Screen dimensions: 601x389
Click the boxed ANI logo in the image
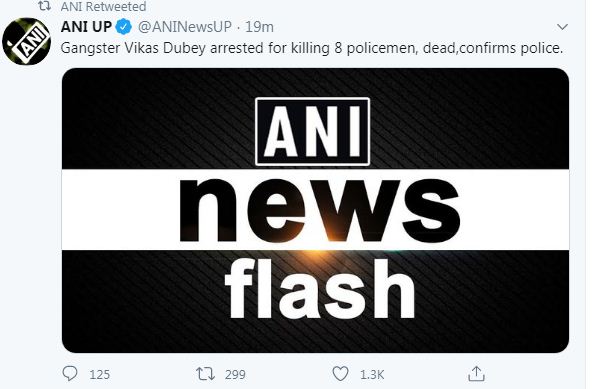click(312, 131)
